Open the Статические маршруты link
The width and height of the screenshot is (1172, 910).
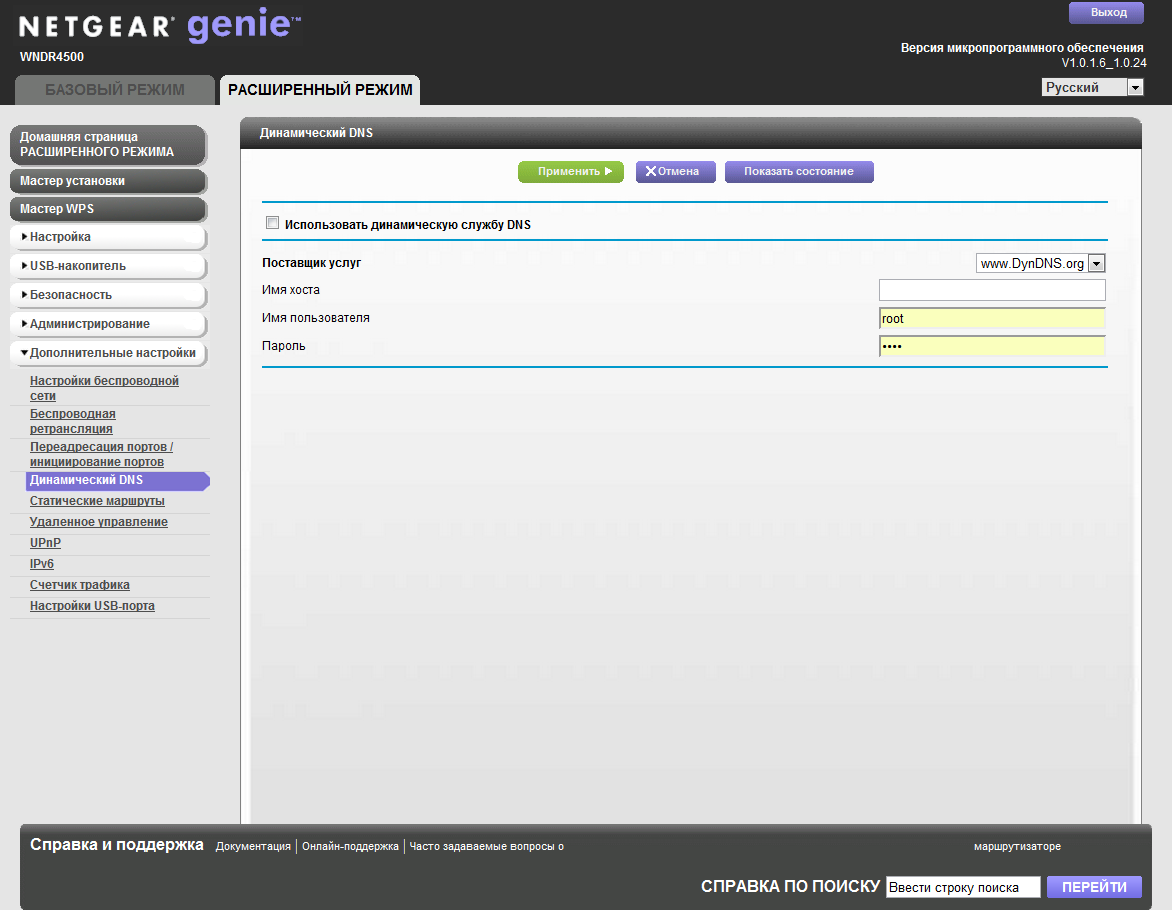coord(97,501)
